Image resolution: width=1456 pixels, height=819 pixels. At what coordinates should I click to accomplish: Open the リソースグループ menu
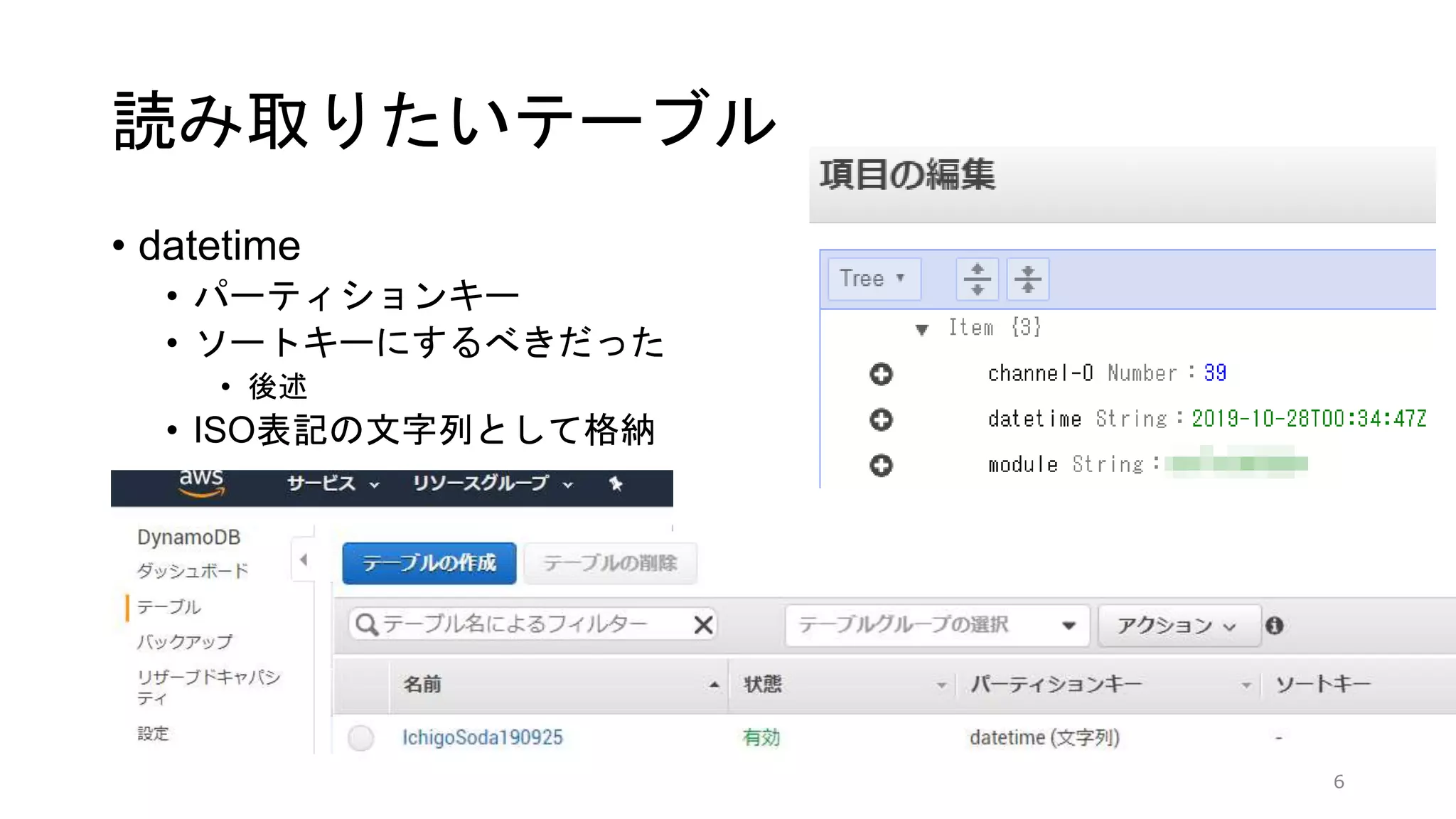(x=493, y=484)
